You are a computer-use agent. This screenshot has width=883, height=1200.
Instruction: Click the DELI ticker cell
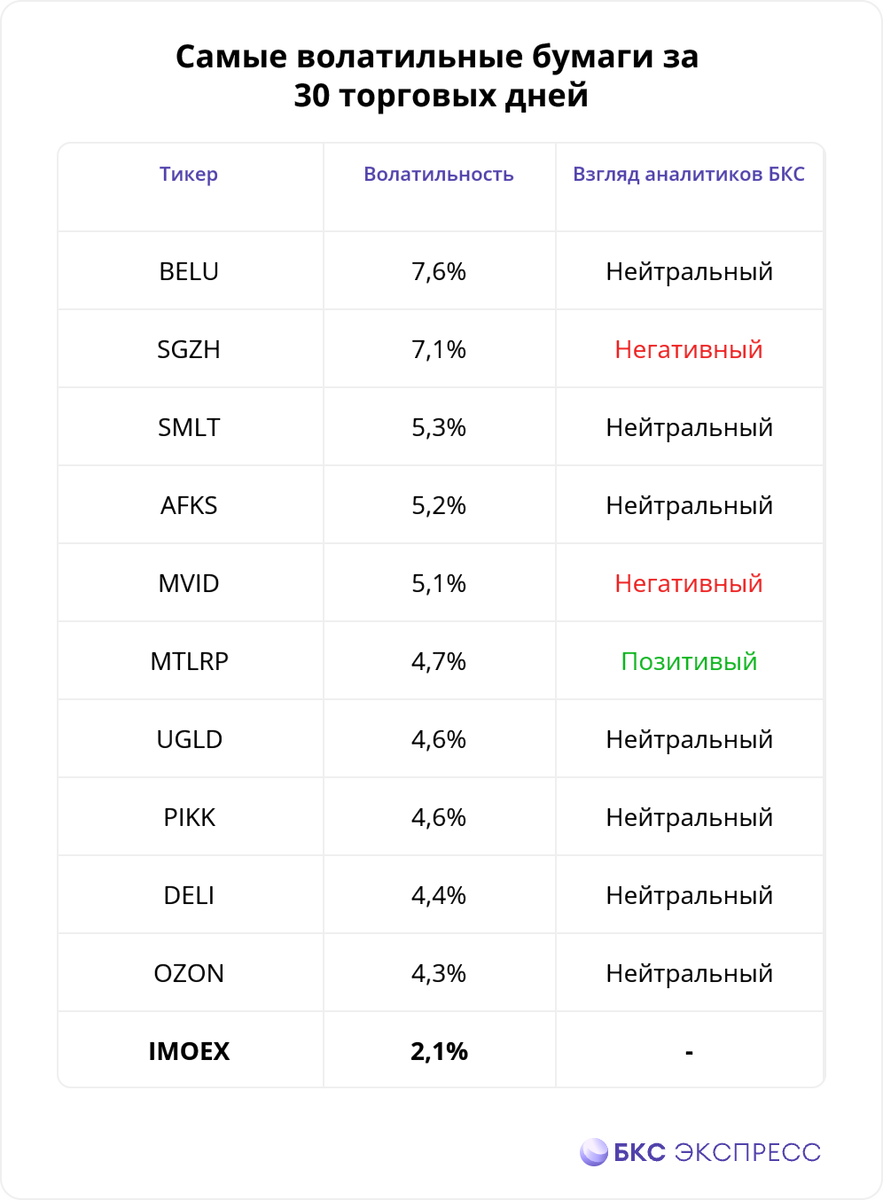tap(189, 895)
